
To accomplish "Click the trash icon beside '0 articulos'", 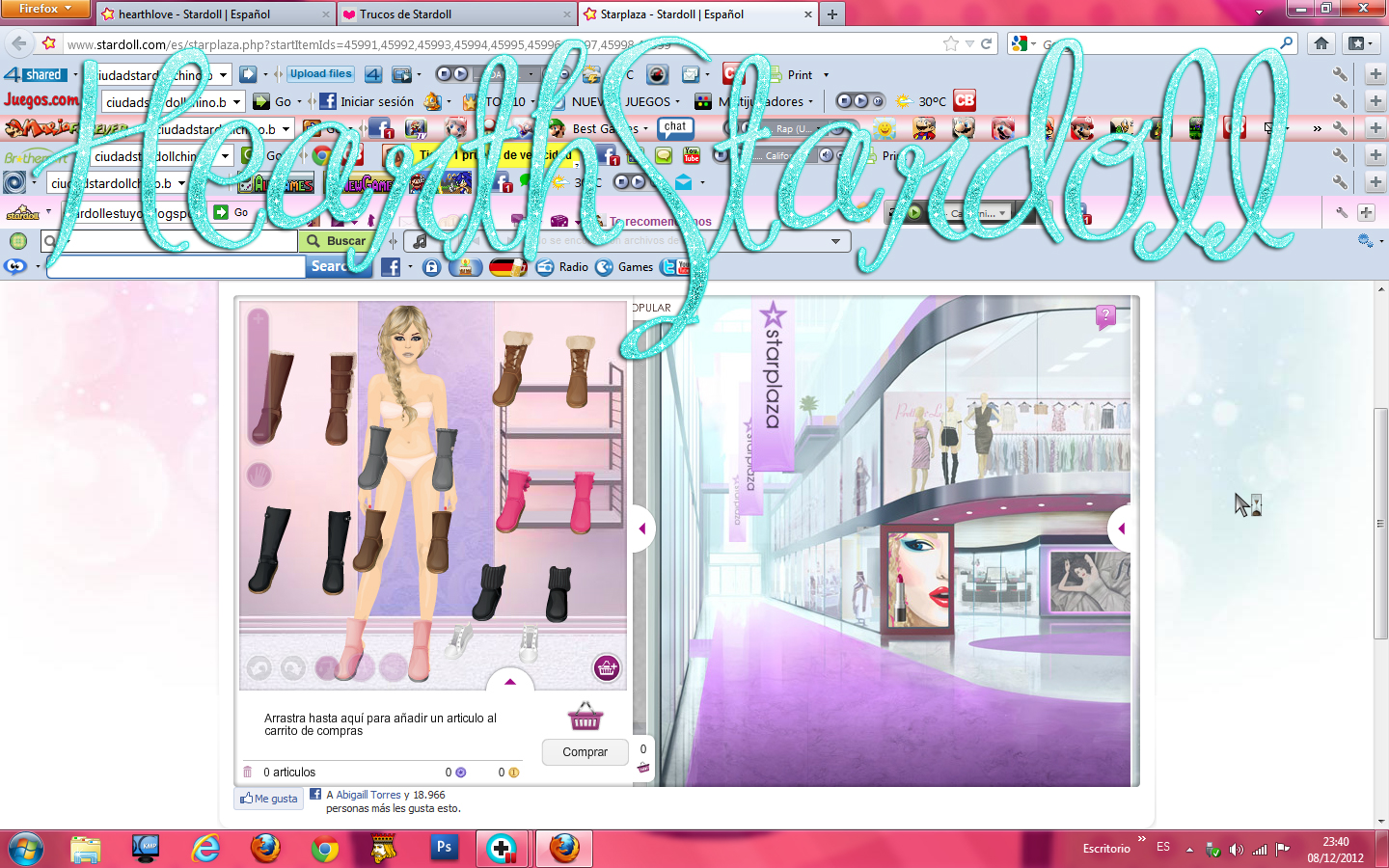I will [x=248, y=772].
